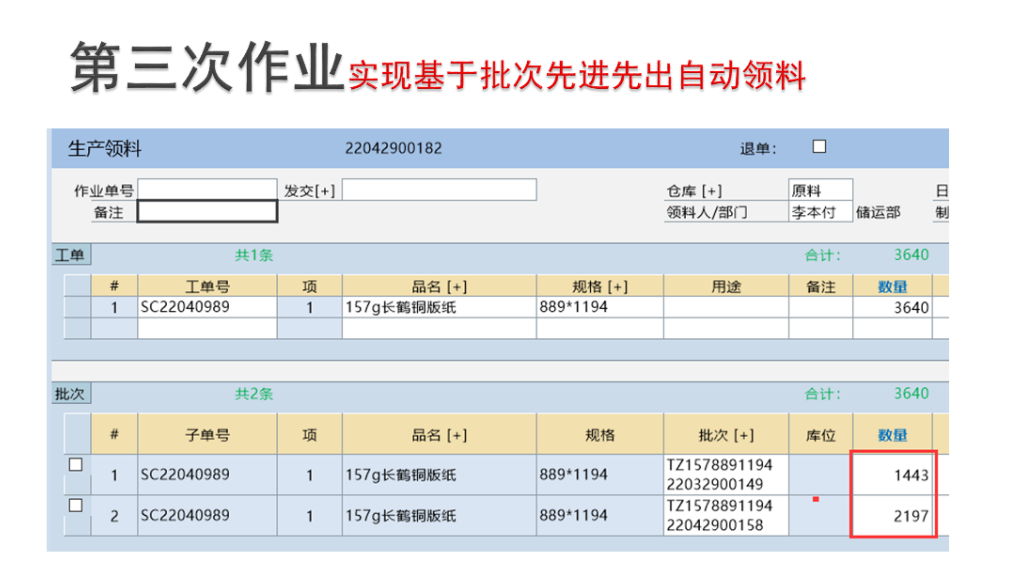1025x584 pixels.
Task: Select the 领料人 field showing 李本付
Action: [820, 212]
